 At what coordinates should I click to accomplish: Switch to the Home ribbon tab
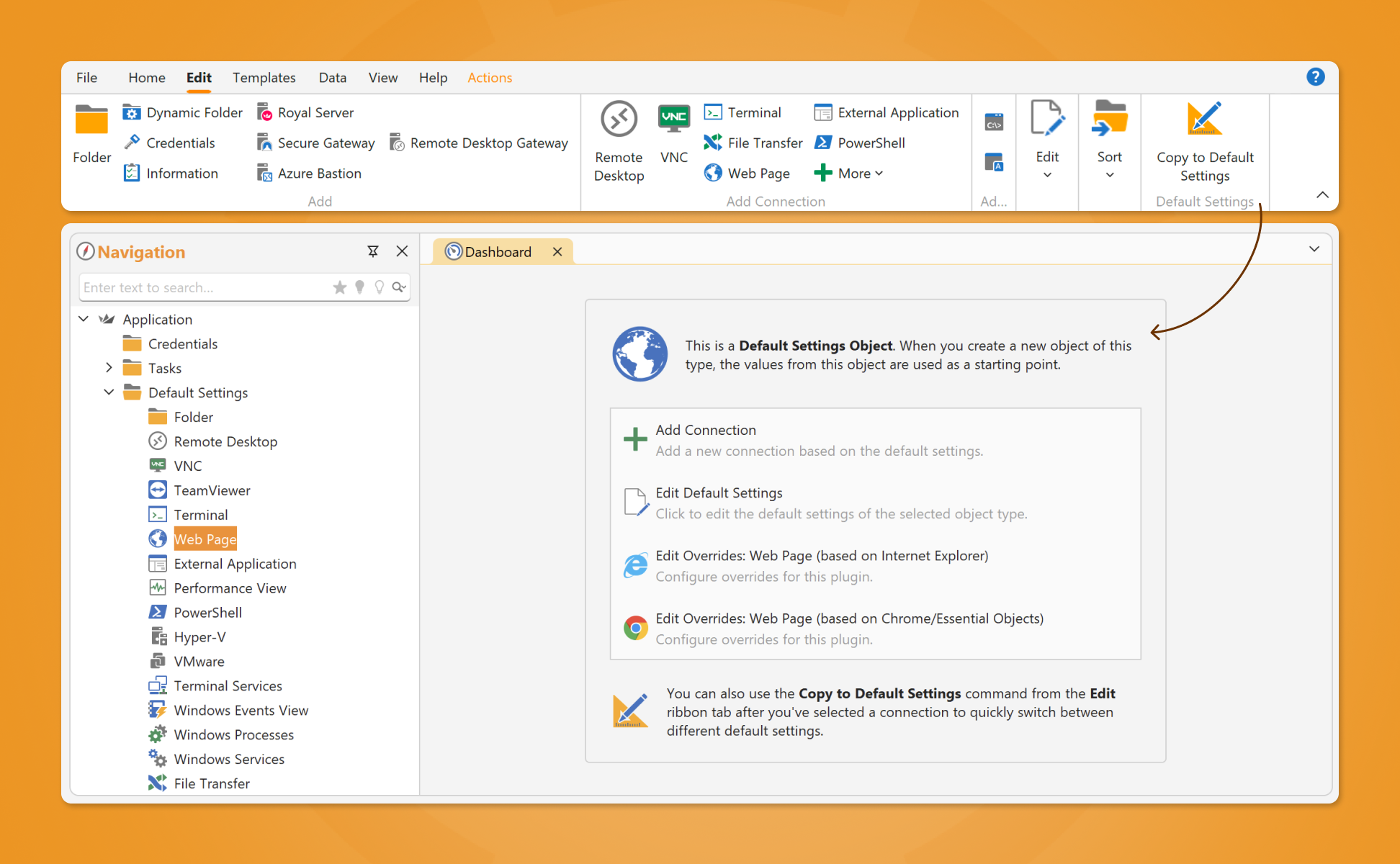(146, 78)
